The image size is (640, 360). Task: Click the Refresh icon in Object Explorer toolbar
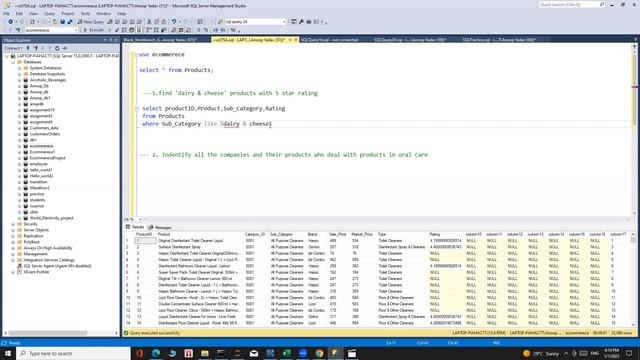point(57,48)
